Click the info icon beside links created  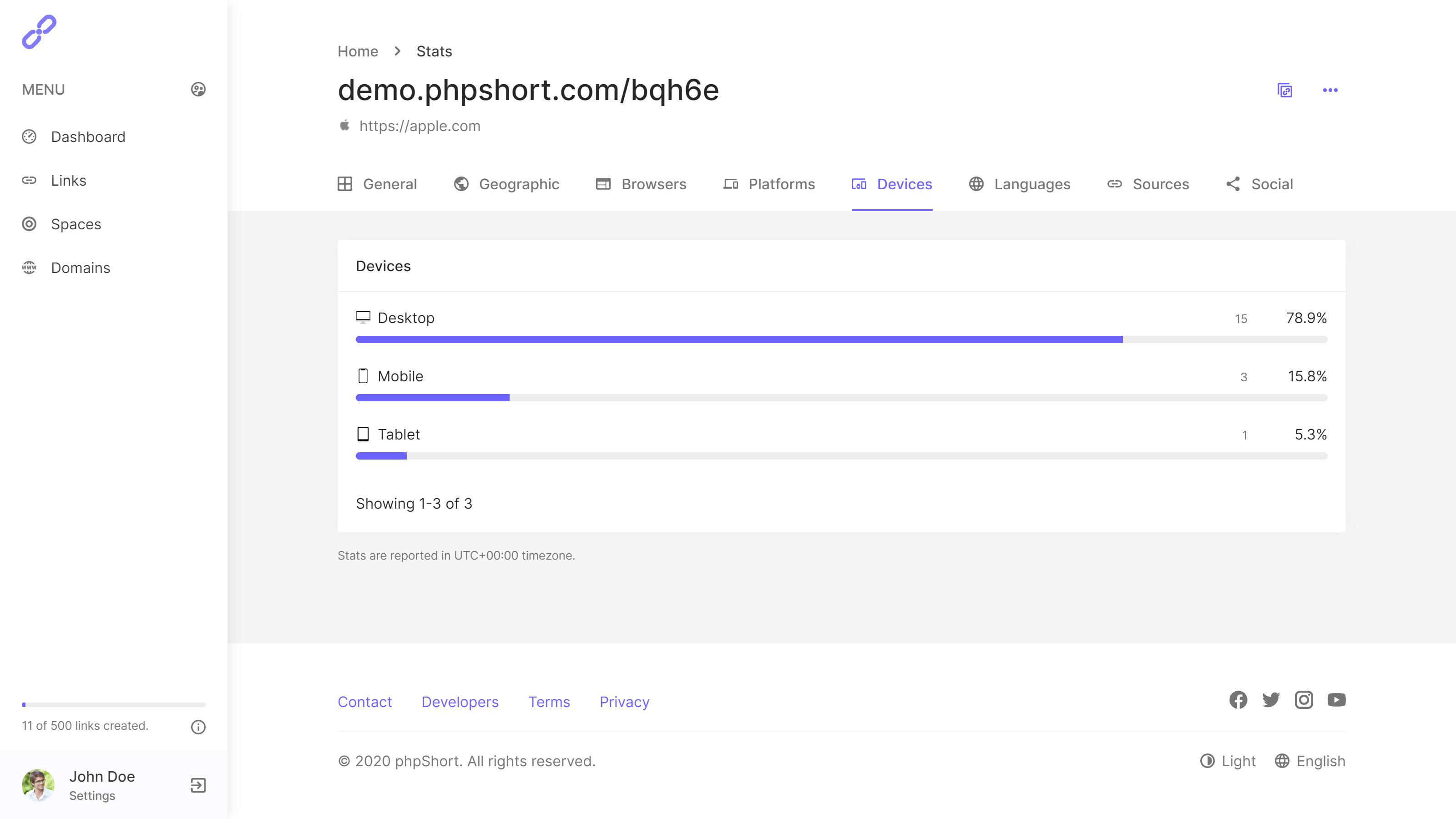[198, 727]
